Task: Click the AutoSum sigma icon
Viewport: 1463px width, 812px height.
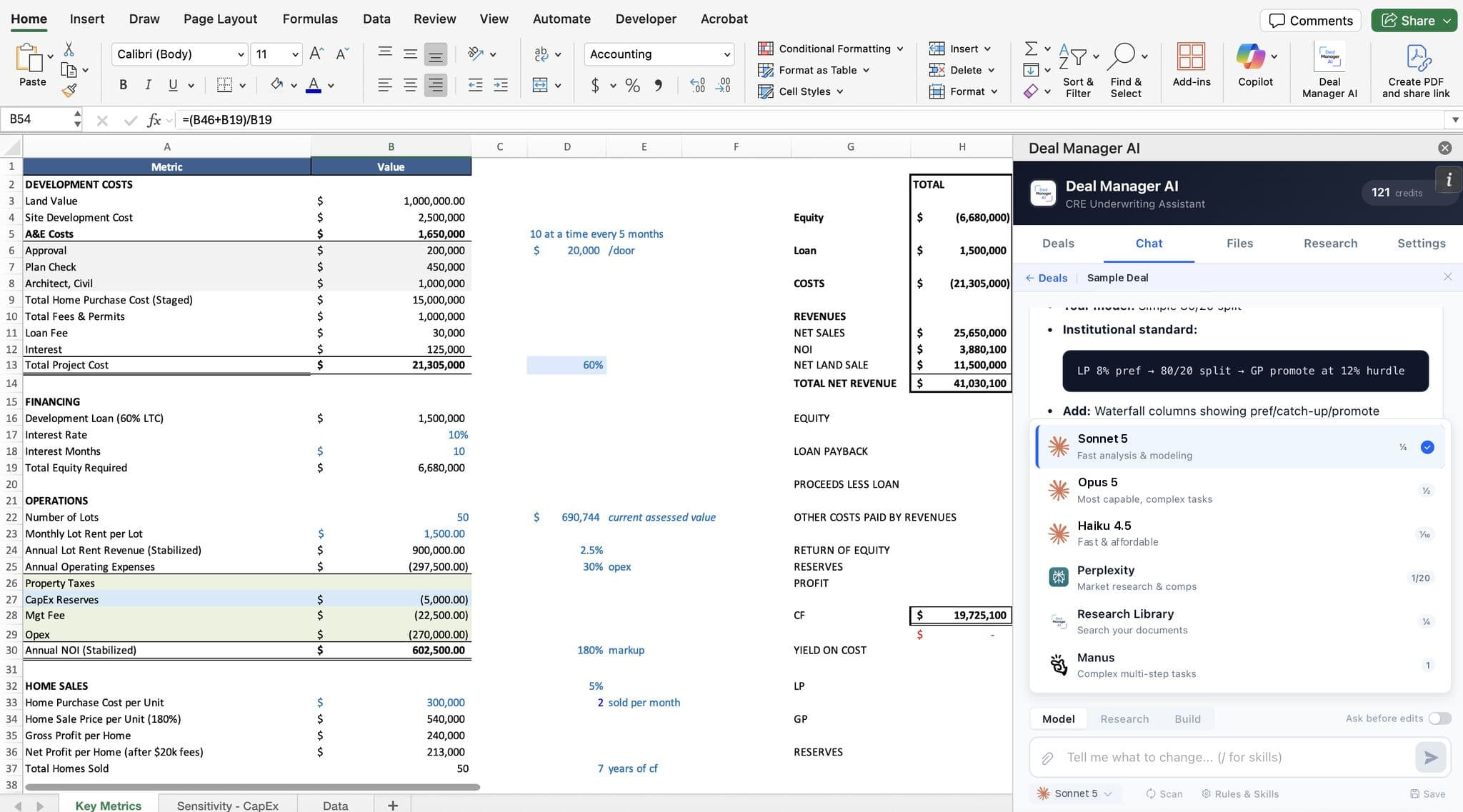Action: [1031, 49]
